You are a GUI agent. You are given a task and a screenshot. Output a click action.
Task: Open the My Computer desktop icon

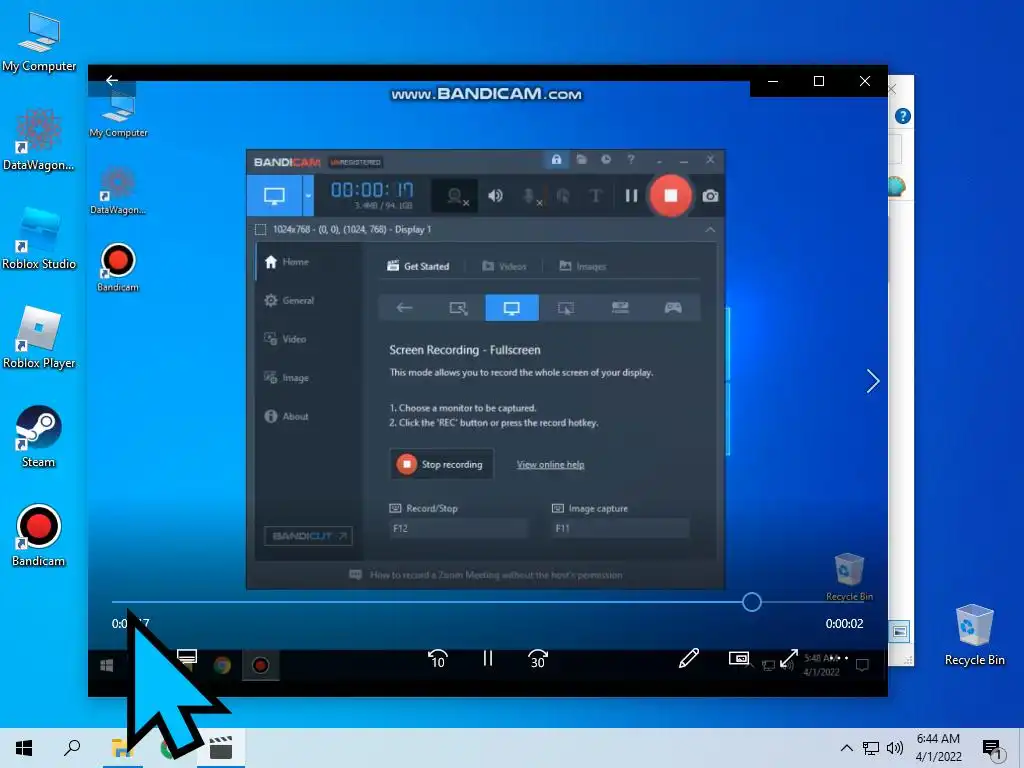pyautogui.click(x=39, y=40)
